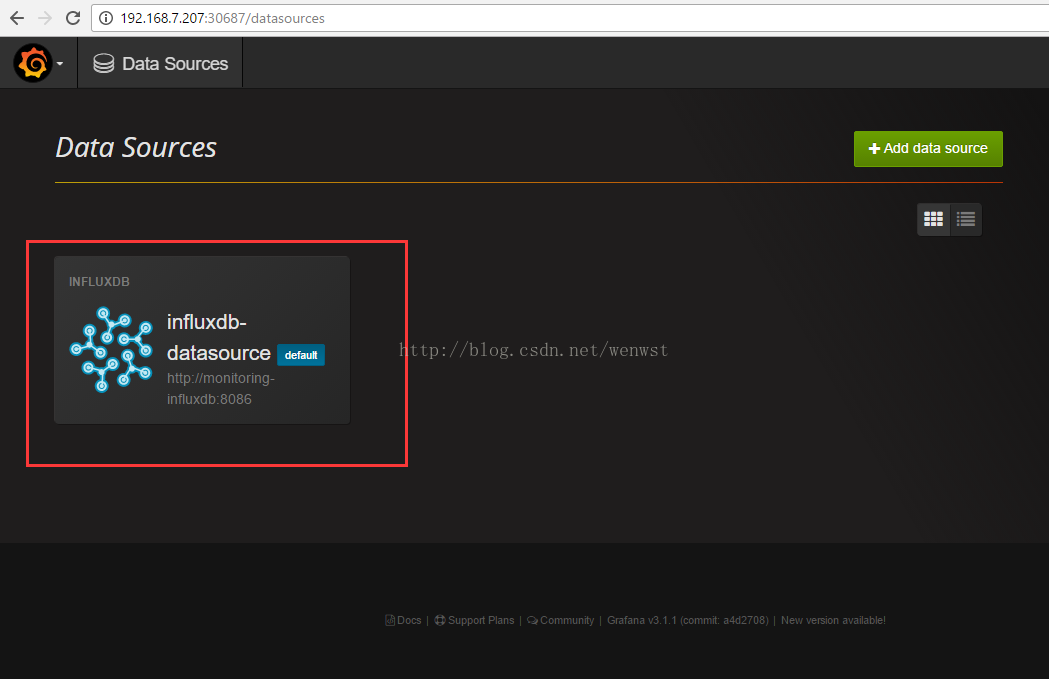The width and height of the screenshot is (1049, 679).
Task: Click the INFLUXDB type label
Action: pyautogui.click(x=99, y=282)
